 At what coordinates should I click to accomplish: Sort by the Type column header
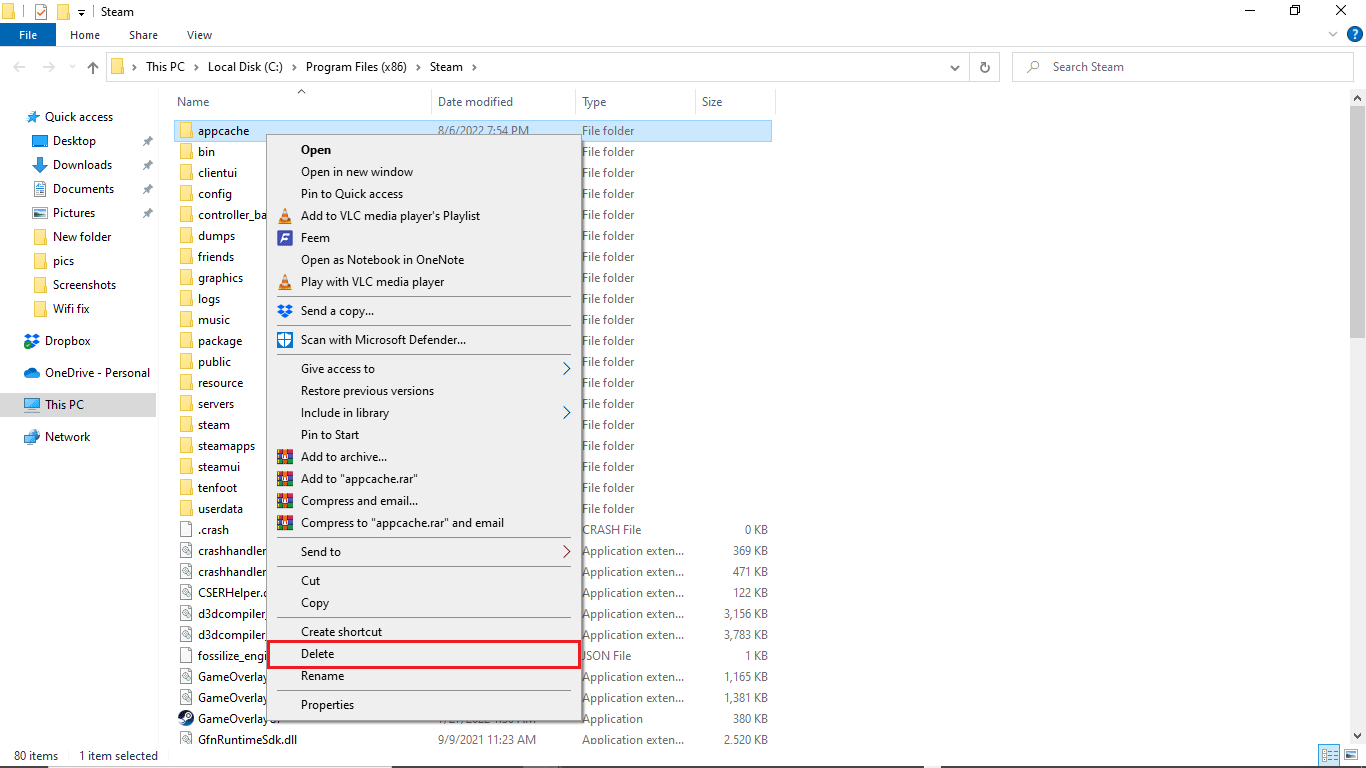point(636,102)
